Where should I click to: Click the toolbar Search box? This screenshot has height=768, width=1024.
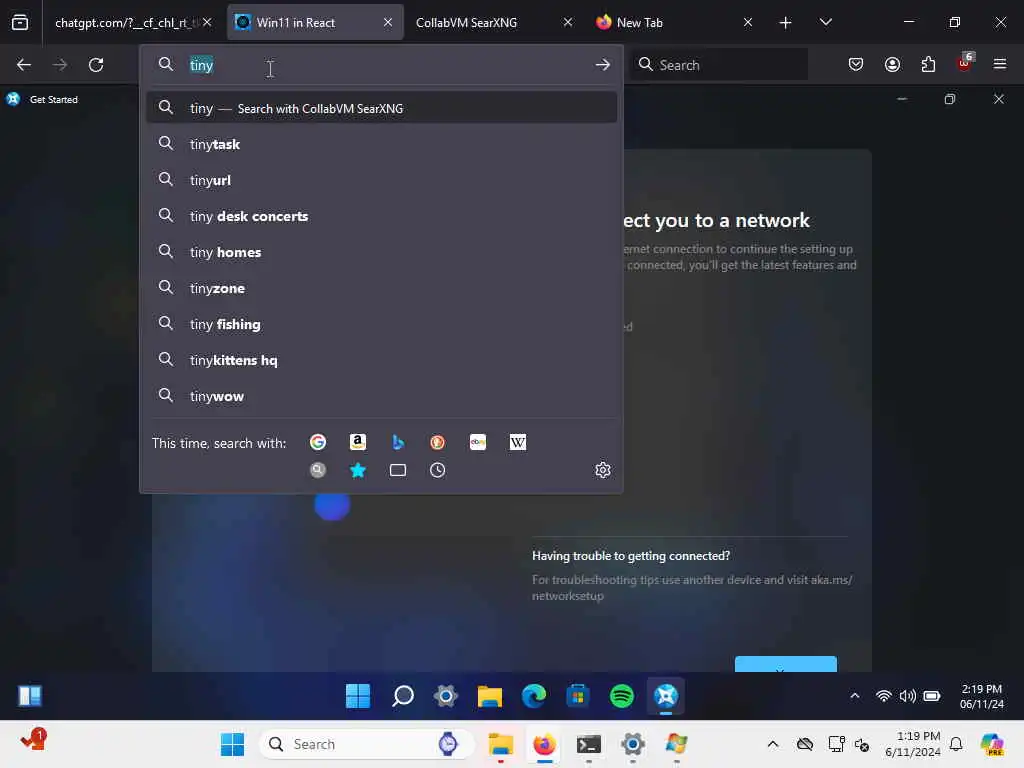[718, 65]
